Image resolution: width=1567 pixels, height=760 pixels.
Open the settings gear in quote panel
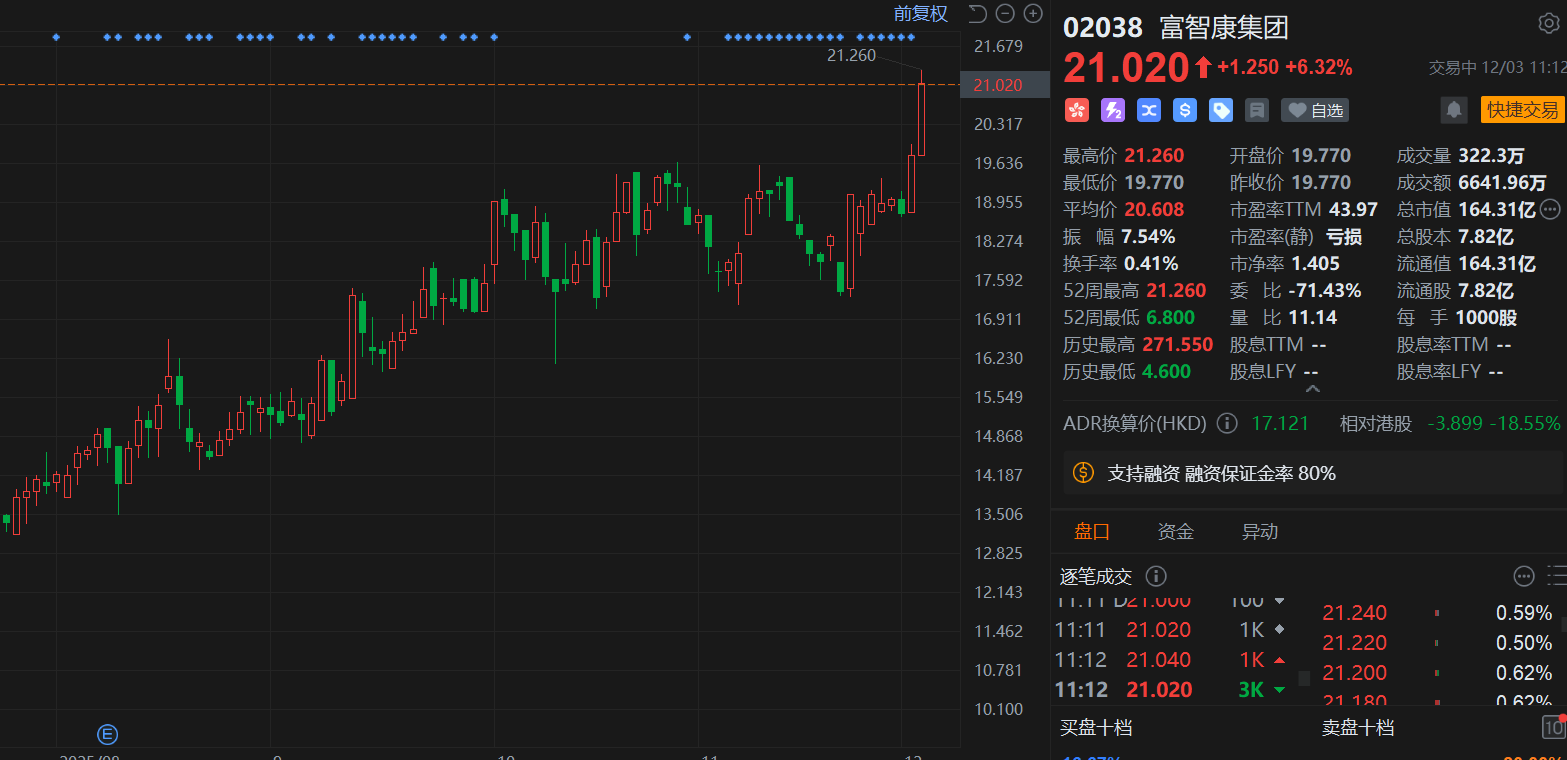pyautogui.click(x=1547, y=24)
